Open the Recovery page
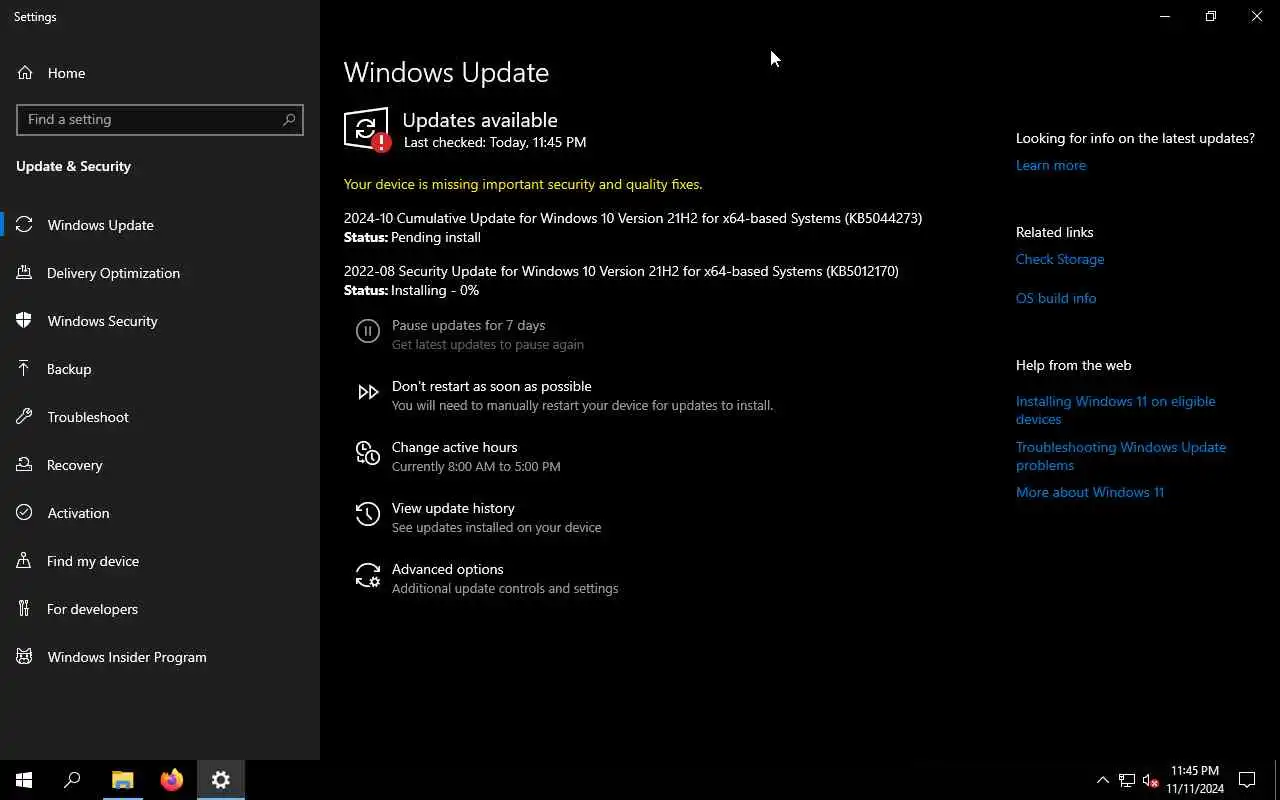The height and width of the screenshot is (800, 1280). pos(160,465)
